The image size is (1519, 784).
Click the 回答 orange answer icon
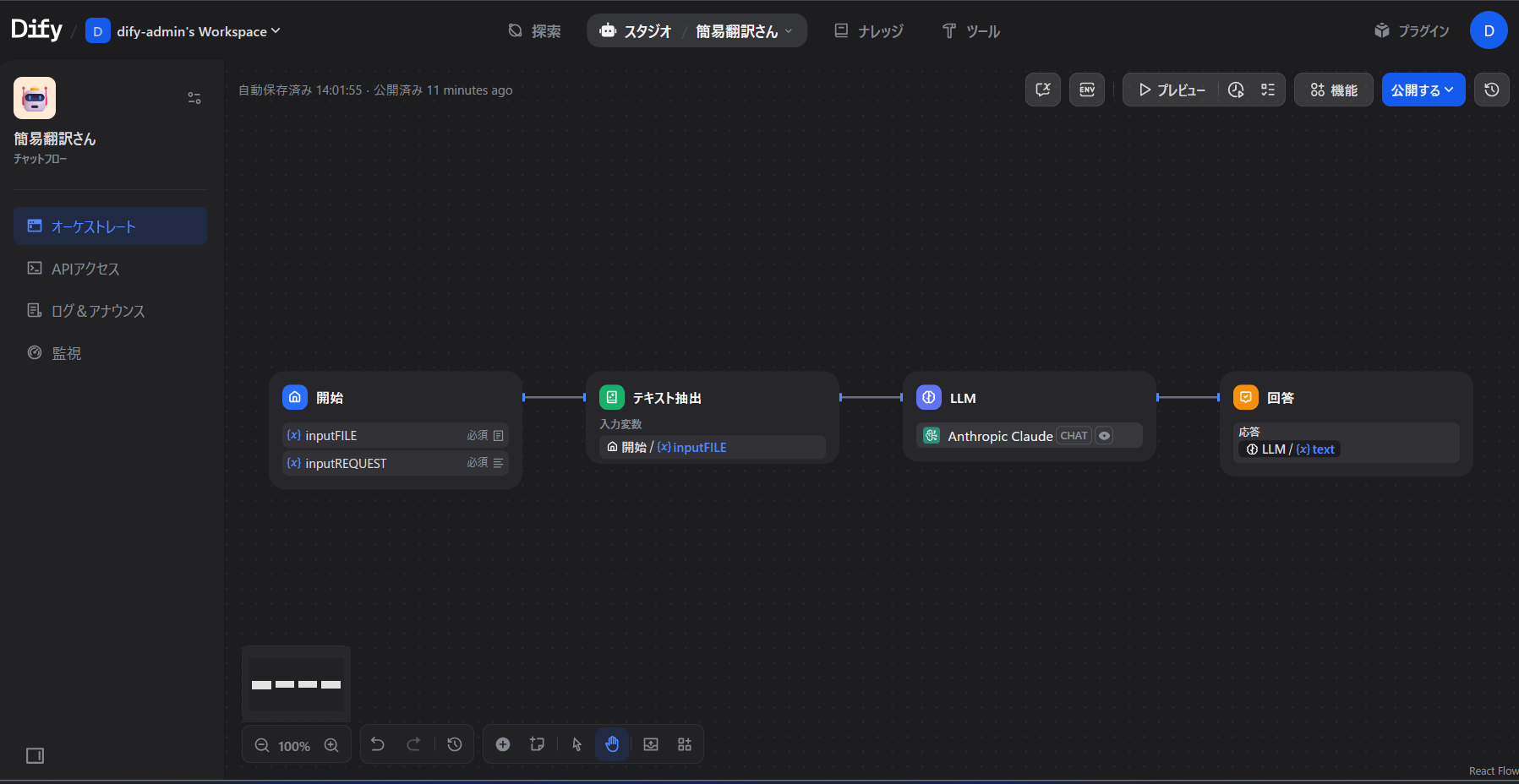point(1246,397)
